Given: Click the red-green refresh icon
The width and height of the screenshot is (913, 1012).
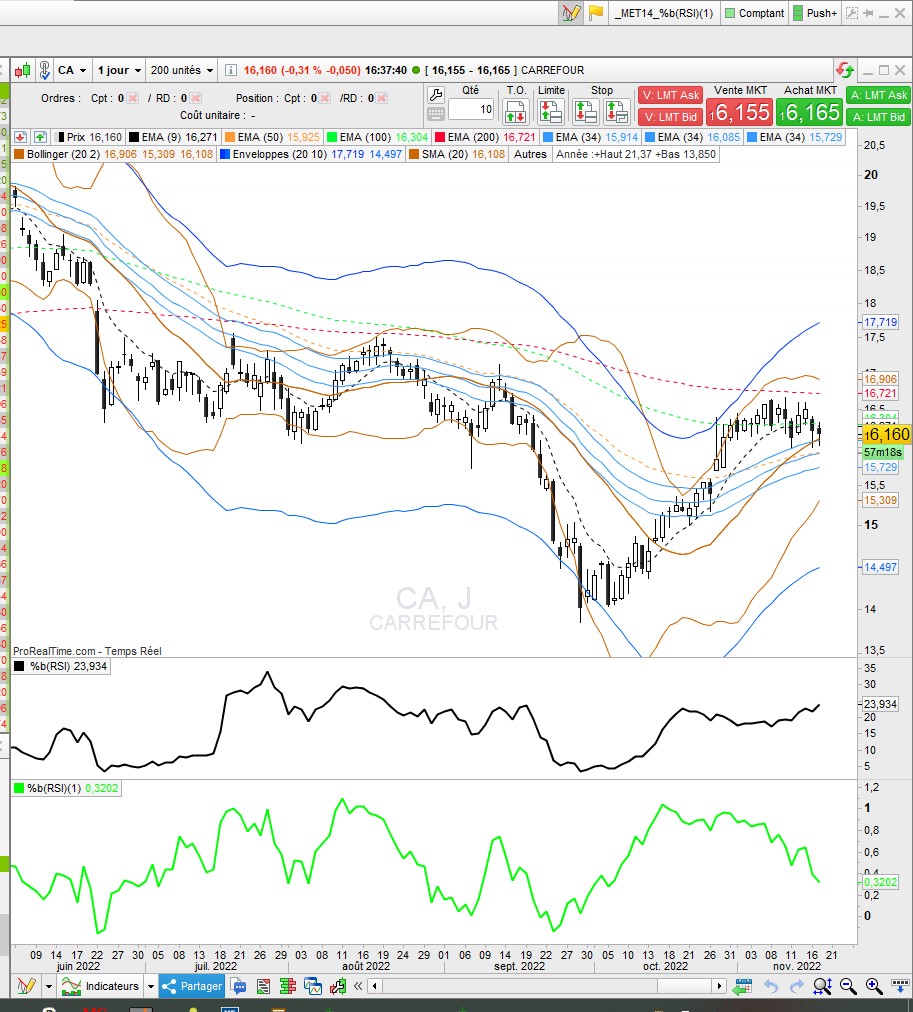Looking at the screenshot, I should (x=844, y=70).
